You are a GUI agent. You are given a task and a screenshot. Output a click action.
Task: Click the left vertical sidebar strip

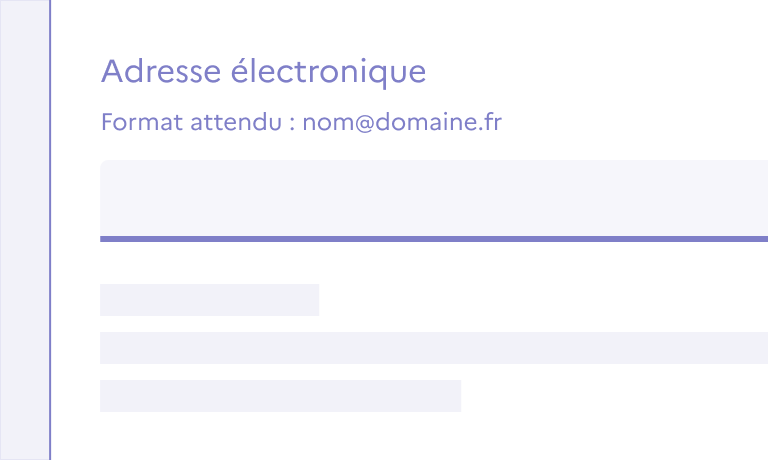24,230
